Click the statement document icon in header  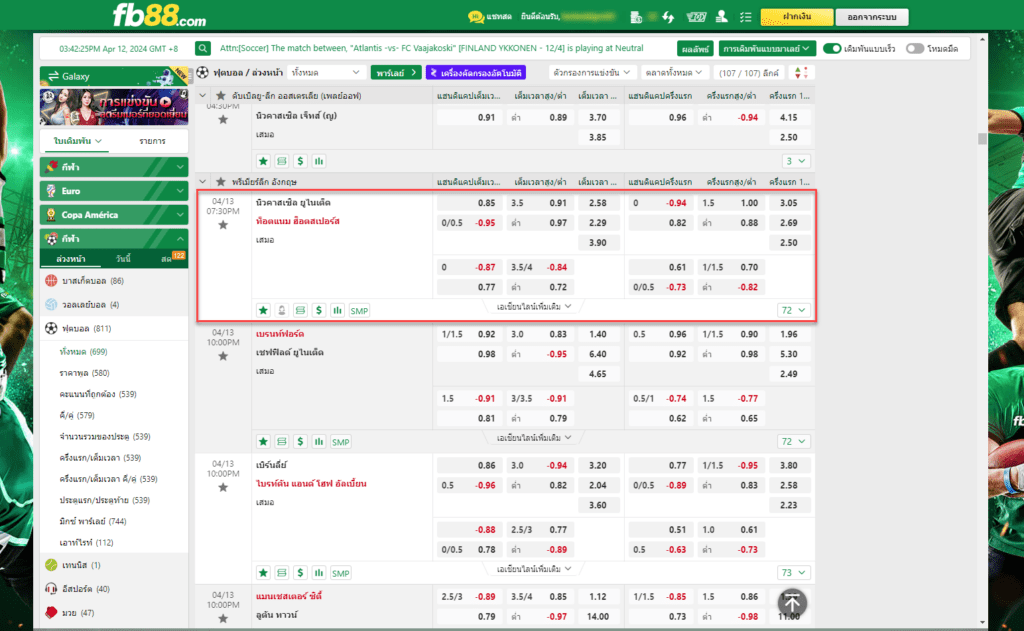[x=636, y=17]
